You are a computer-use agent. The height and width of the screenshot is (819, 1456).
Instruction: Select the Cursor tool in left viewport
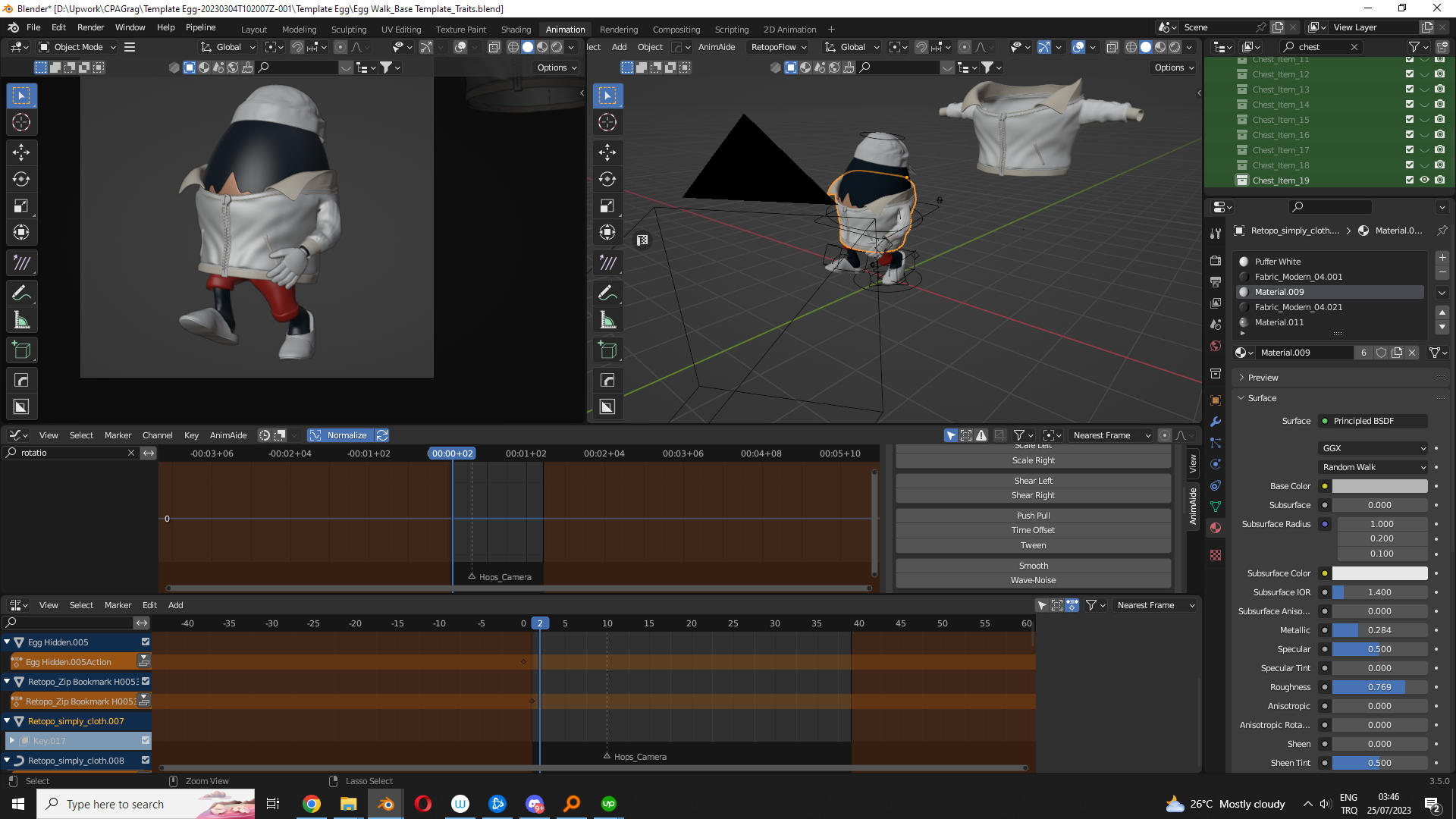point(21,122)
